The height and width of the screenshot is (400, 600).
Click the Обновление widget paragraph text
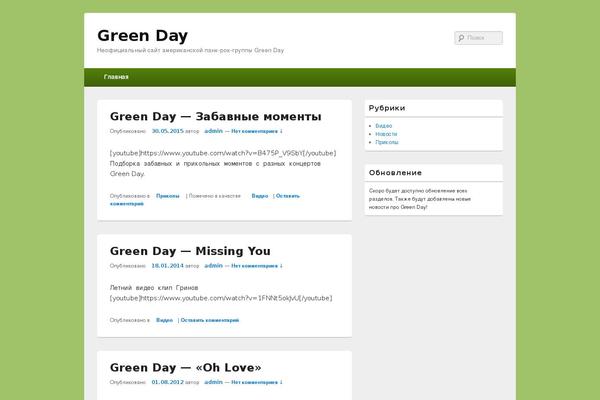pos(420,199)
